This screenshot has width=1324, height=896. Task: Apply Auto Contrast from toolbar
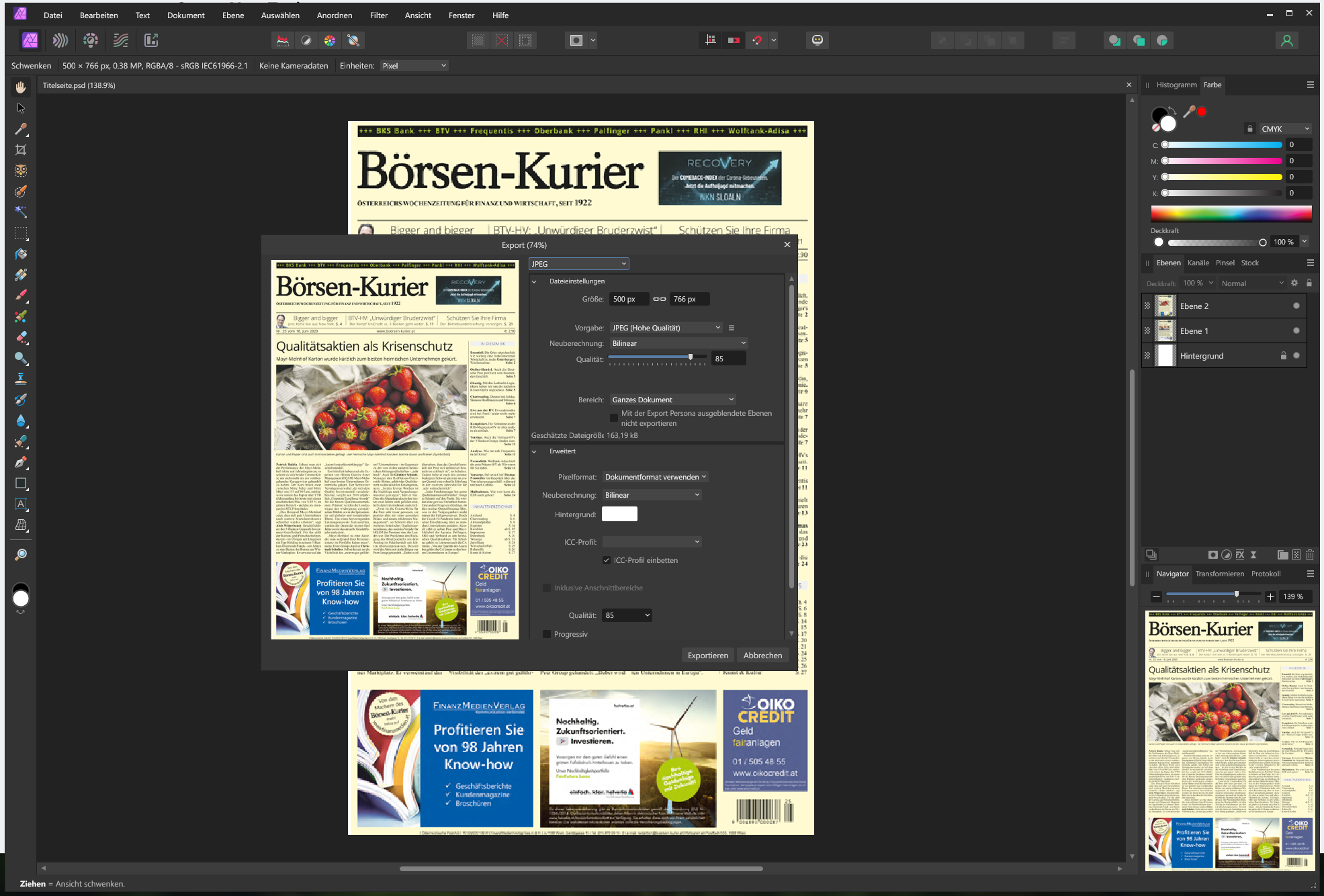click(x=306, y=40)
